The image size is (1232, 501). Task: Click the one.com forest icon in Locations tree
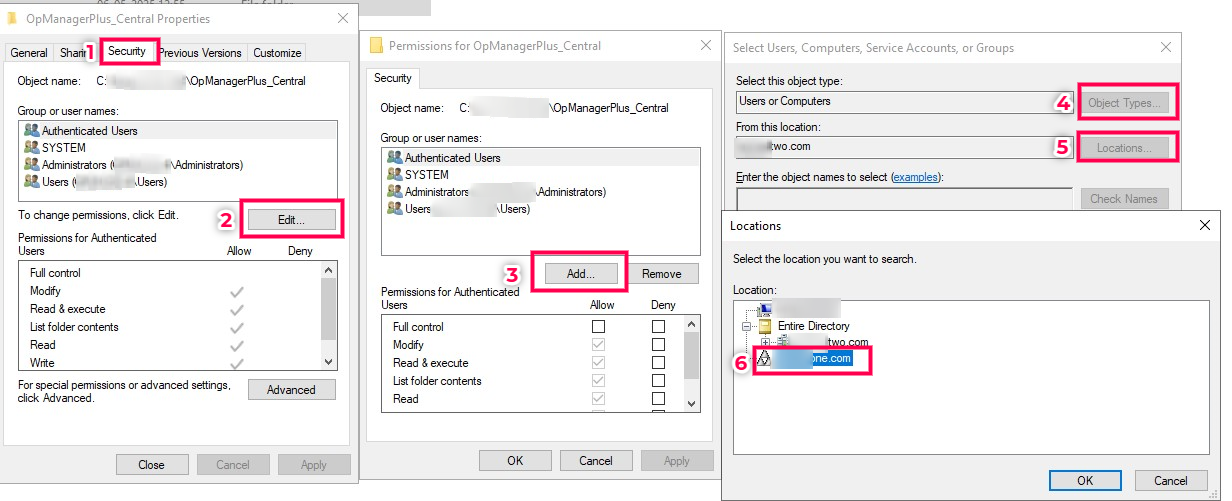(x=765, y=359)
